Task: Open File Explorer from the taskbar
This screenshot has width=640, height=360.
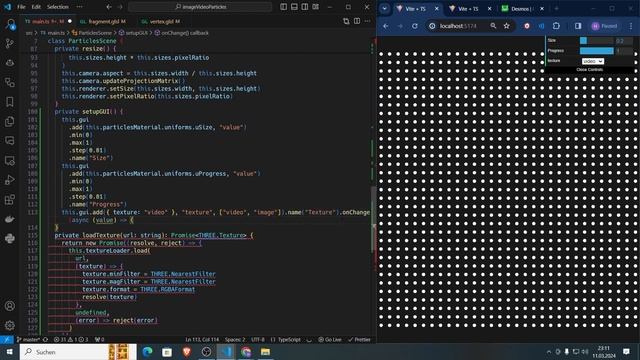Action: 265,352
